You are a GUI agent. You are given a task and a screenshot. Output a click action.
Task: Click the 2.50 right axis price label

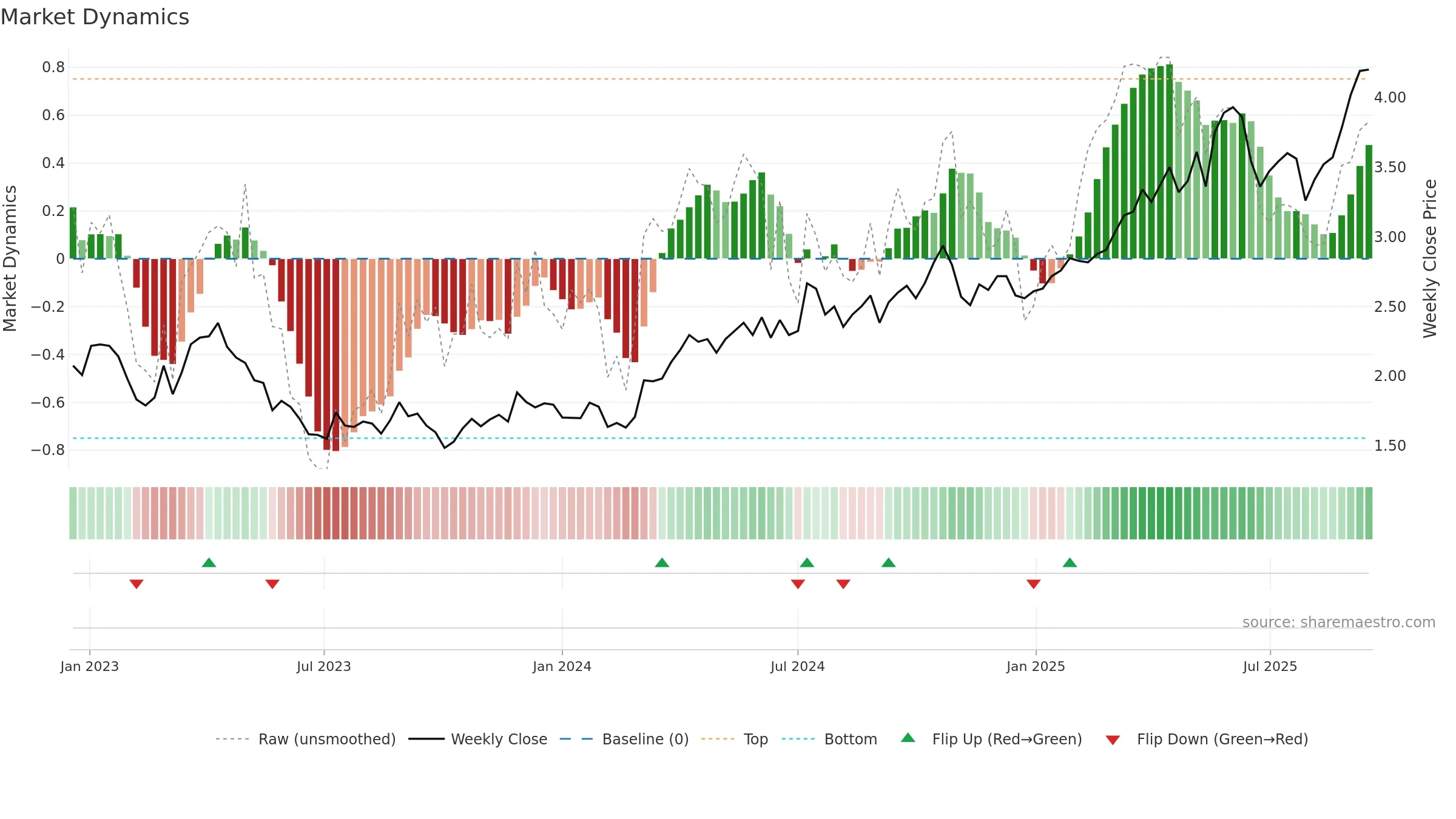click(x=1390, y=307)
